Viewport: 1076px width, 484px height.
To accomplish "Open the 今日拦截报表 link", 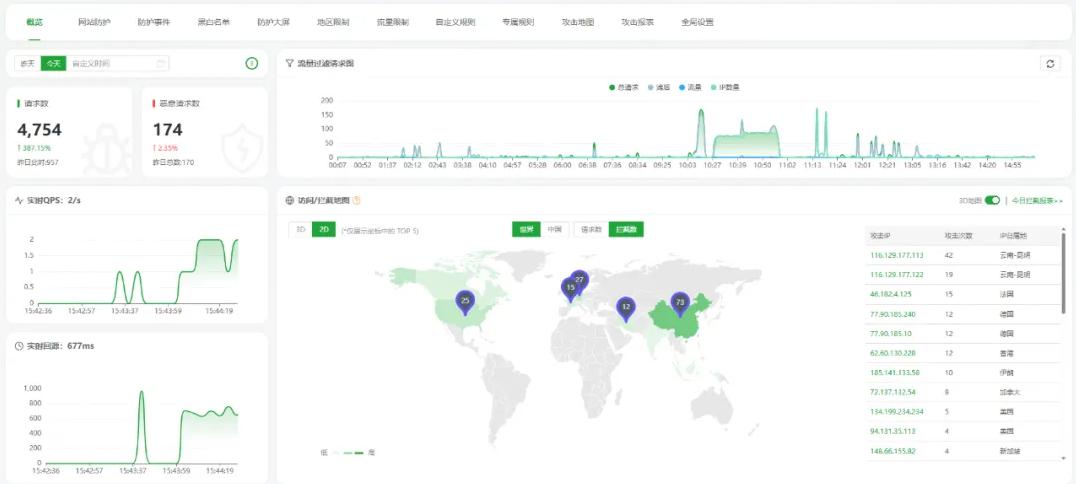I will (x=1037, y=200).
